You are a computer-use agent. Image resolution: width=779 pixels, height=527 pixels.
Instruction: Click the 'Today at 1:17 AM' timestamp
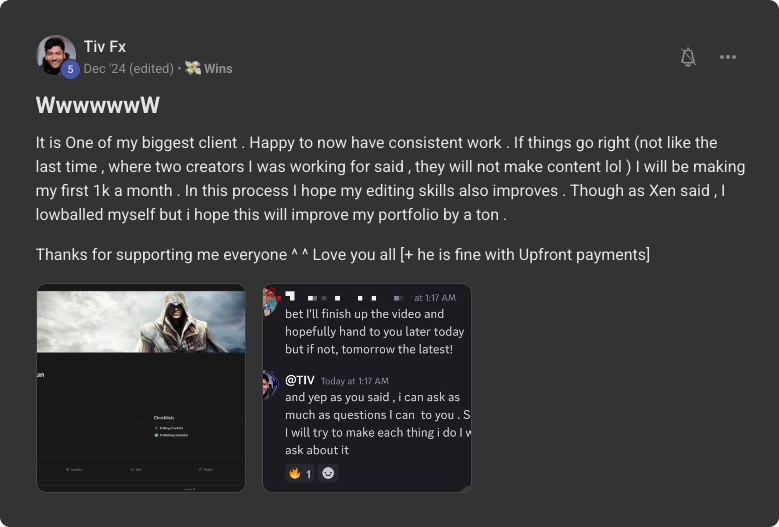pyautogui.click(x=354, y=381)
